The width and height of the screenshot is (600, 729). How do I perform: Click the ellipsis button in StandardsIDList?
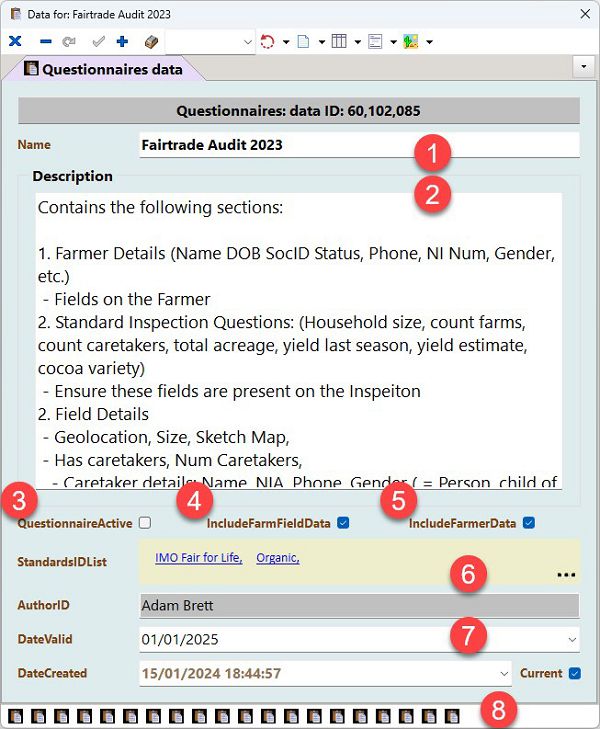pyautogui.click(x=566, y=575)
